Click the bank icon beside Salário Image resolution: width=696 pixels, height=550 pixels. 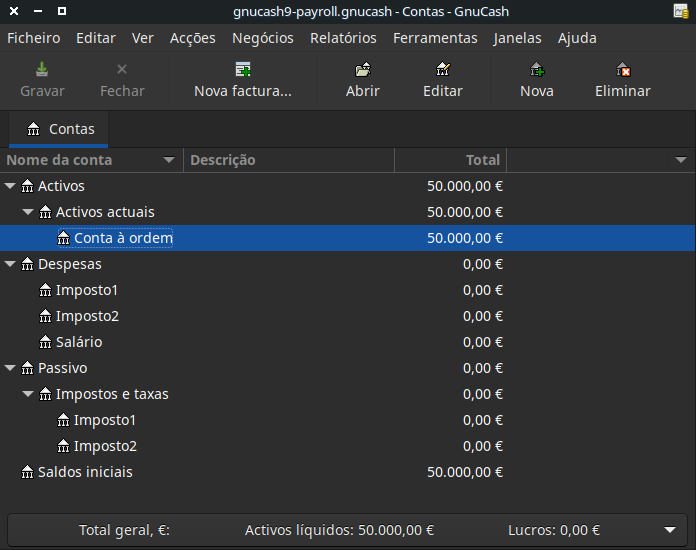[45, 342]
